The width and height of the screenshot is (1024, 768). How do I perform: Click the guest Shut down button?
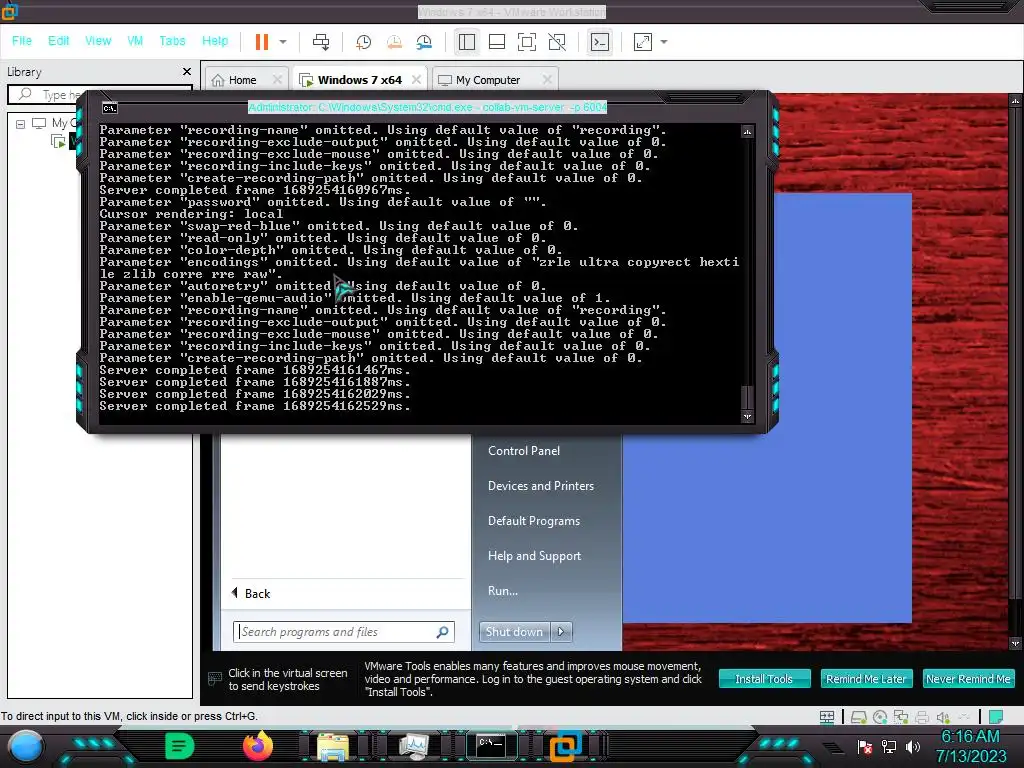click(515, 632)
